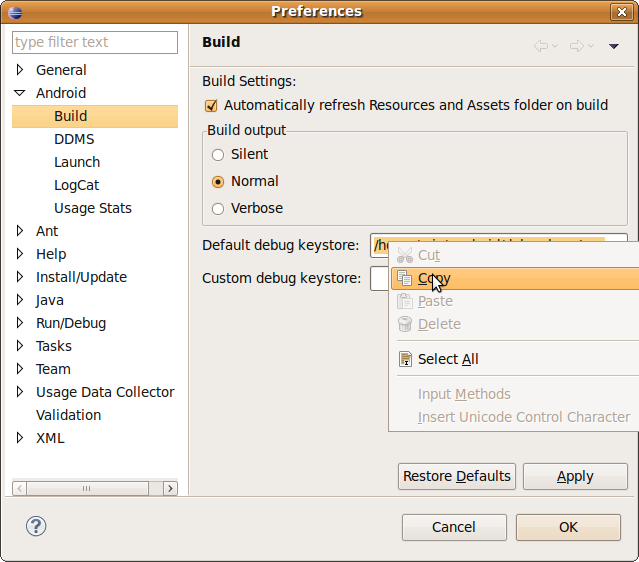
Task: Click the Select All menu icon
Action: point(405,359)
